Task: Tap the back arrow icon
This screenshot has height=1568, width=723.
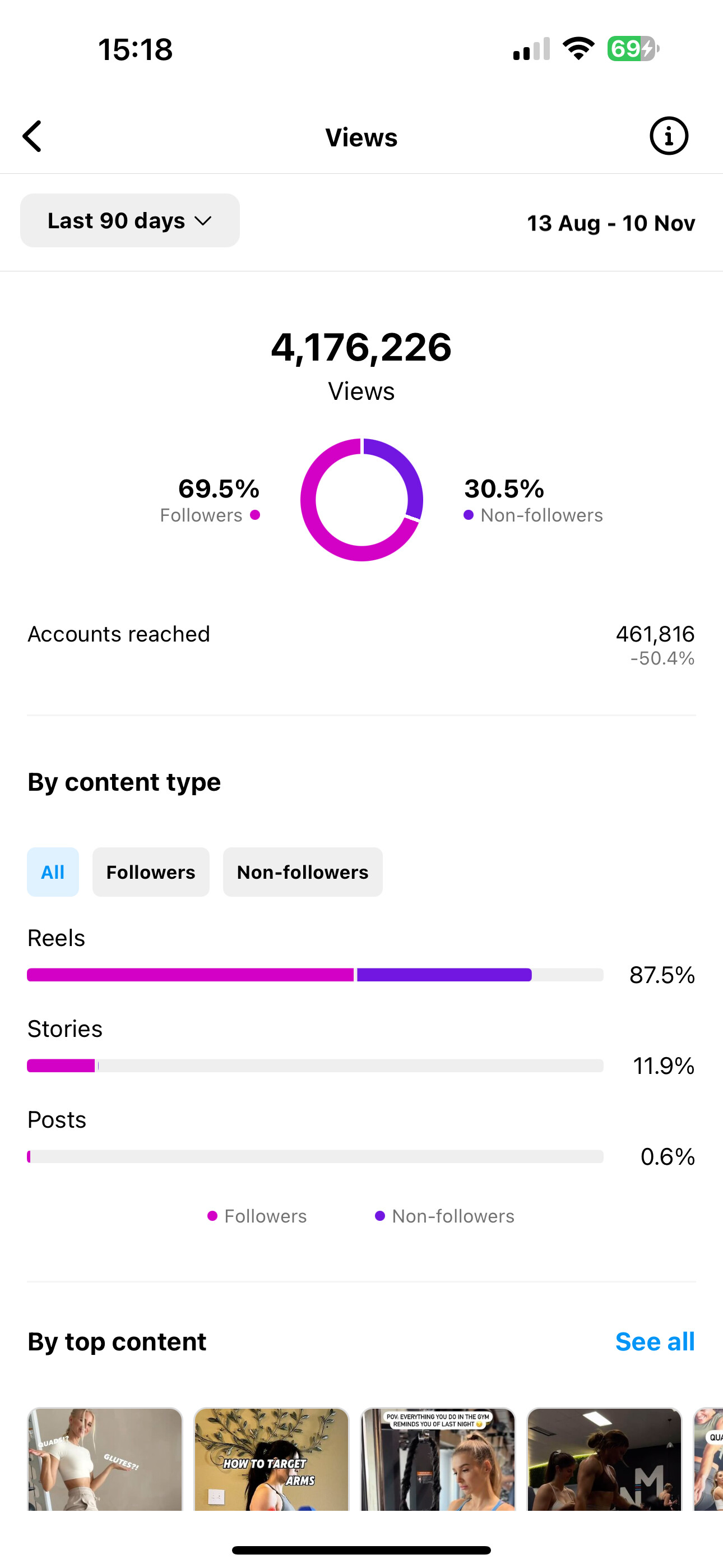Action: [x=33, y=136]
